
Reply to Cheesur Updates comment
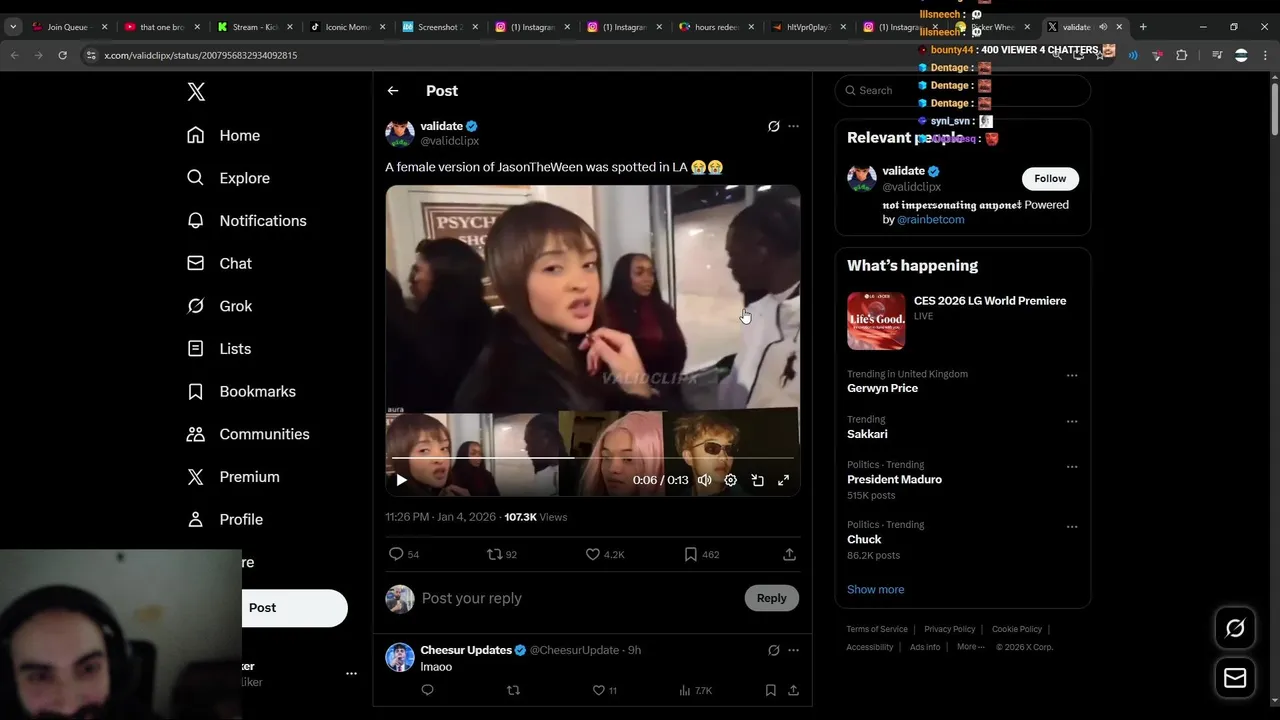(427, 690)
